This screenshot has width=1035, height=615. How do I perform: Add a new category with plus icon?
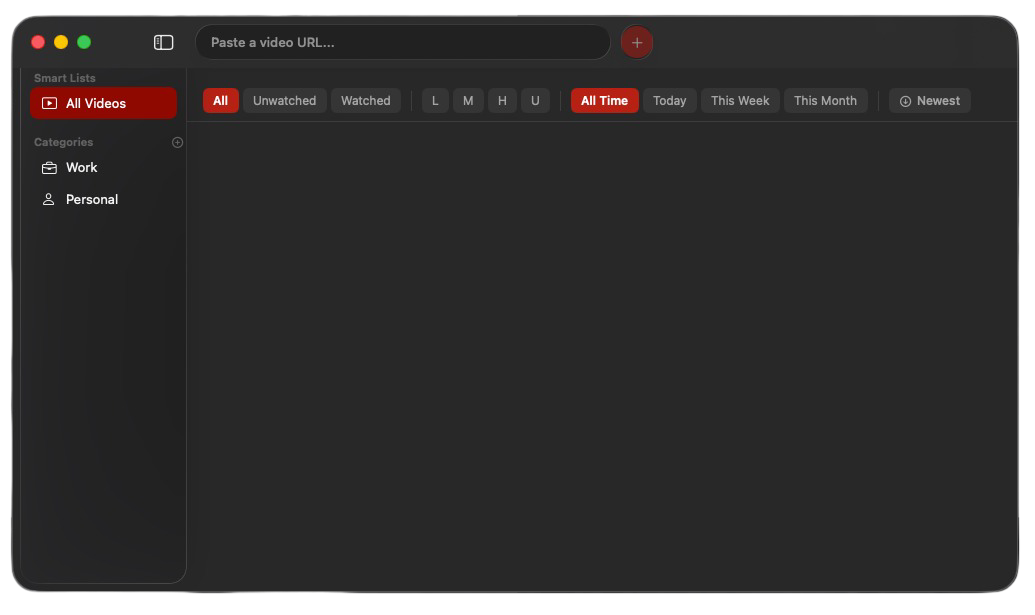[x=178, y=142]
